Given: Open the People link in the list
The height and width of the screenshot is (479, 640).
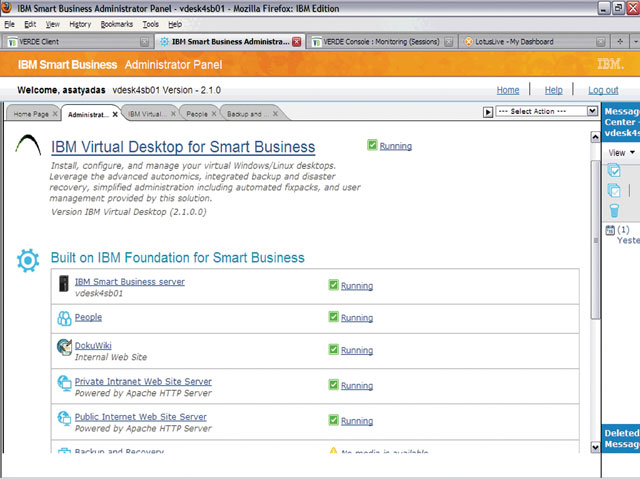Looking at the screenshot, I should pyautogui.click(x=88, y=317).
